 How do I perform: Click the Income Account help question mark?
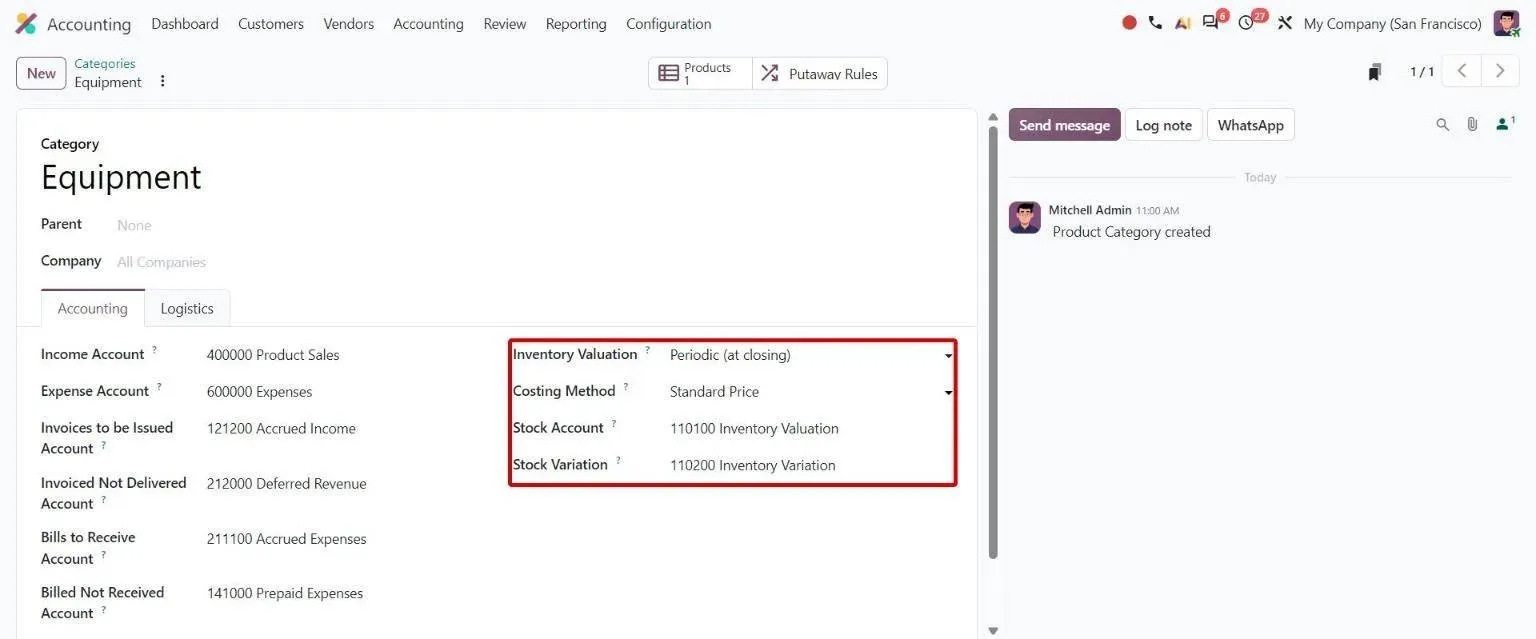pos(154,350)
